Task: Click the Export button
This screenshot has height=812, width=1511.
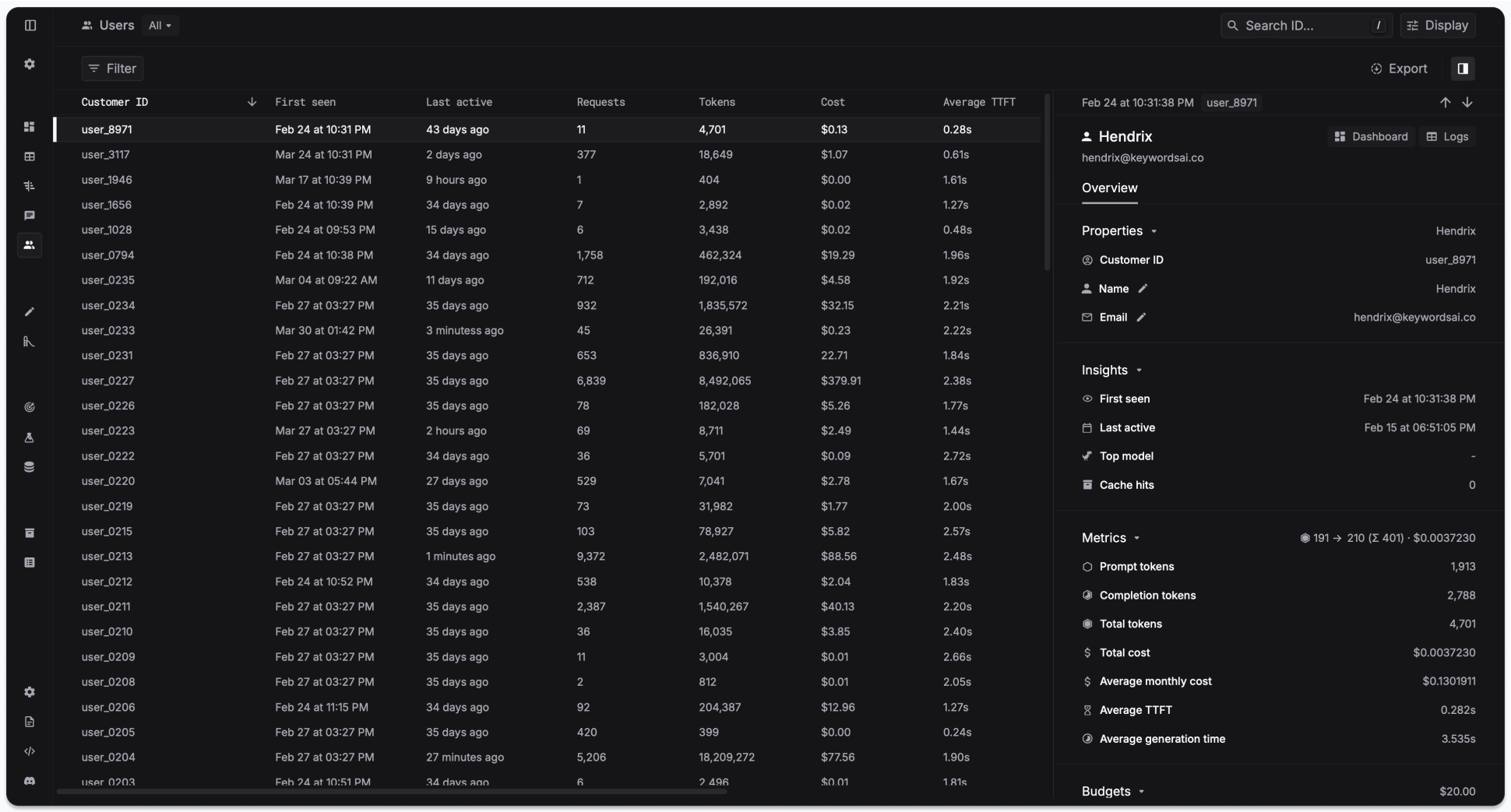Action: coord(1400,69)
